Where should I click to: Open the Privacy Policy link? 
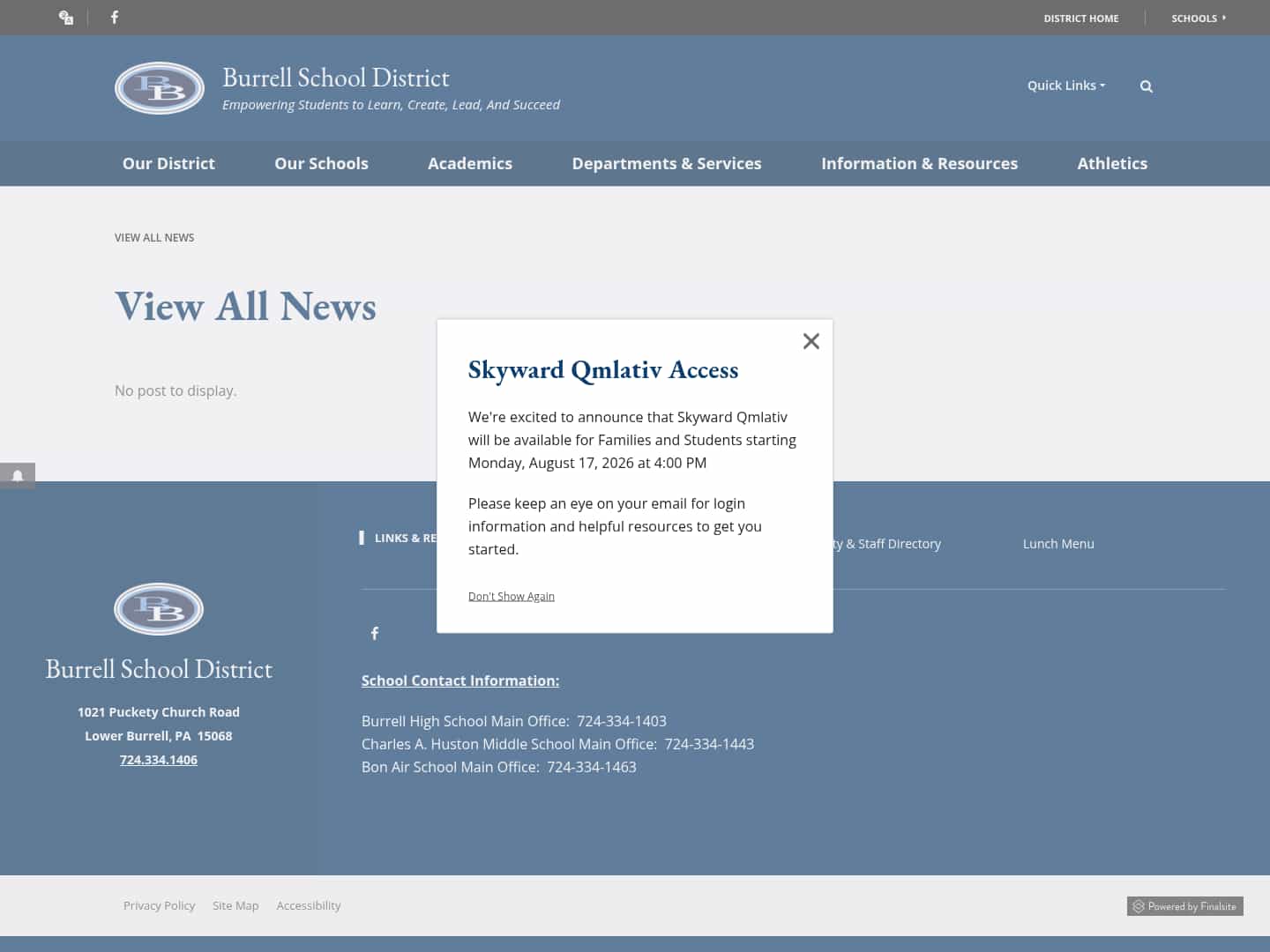click(x=159, y=905)
